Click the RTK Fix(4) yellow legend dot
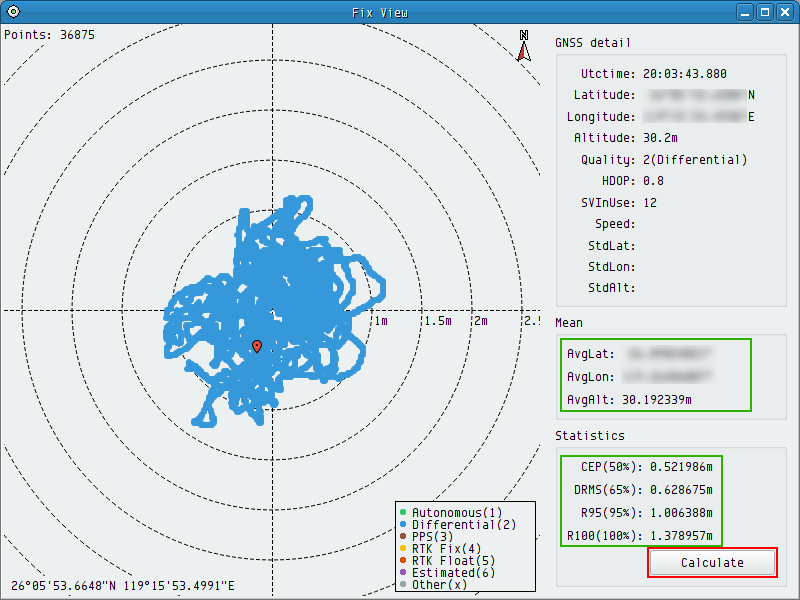 tap(403, 548)
